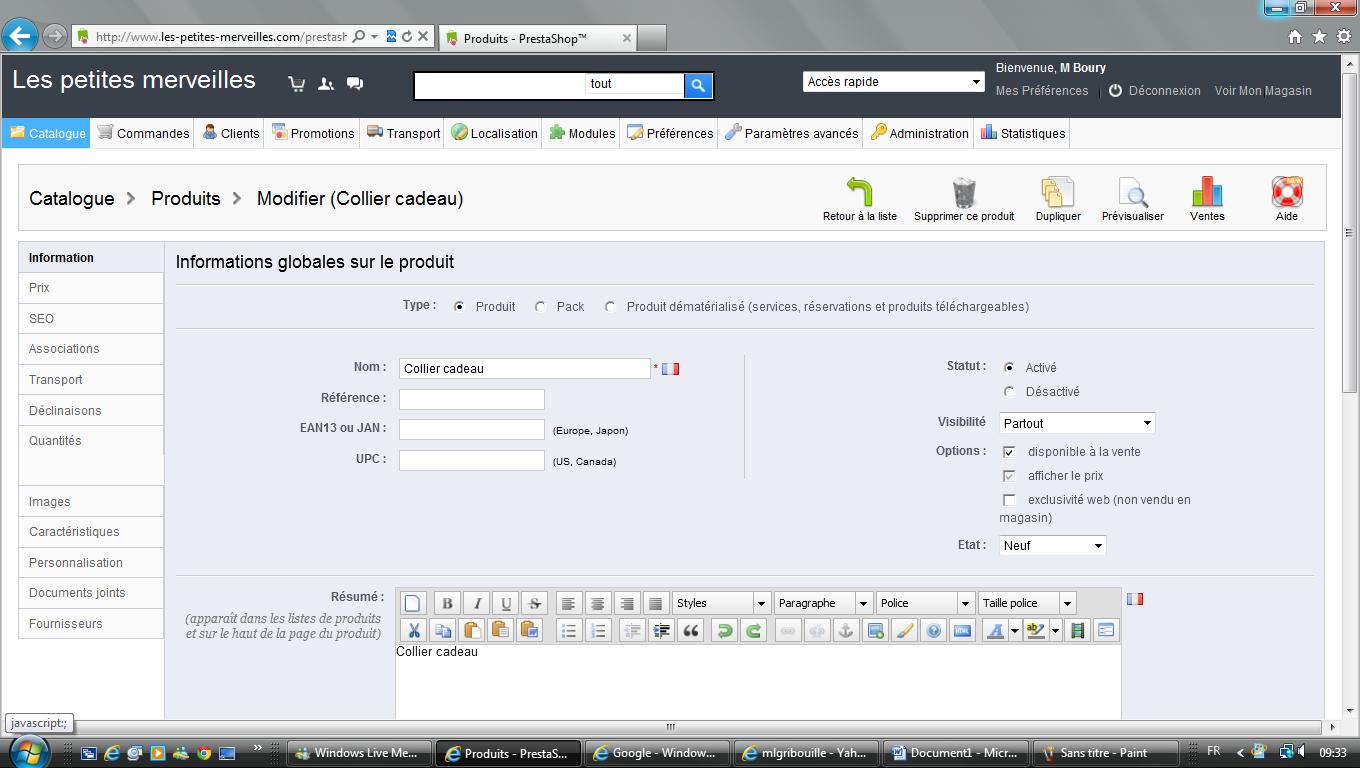The image size is (1360, 768).
Task: Select the Produit type radio button
Action: point(459,307)
